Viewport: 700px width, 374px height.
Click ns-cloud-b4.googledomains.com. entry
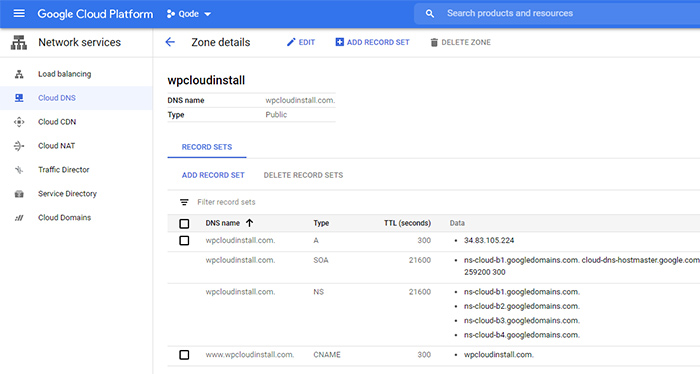point(521,335)
